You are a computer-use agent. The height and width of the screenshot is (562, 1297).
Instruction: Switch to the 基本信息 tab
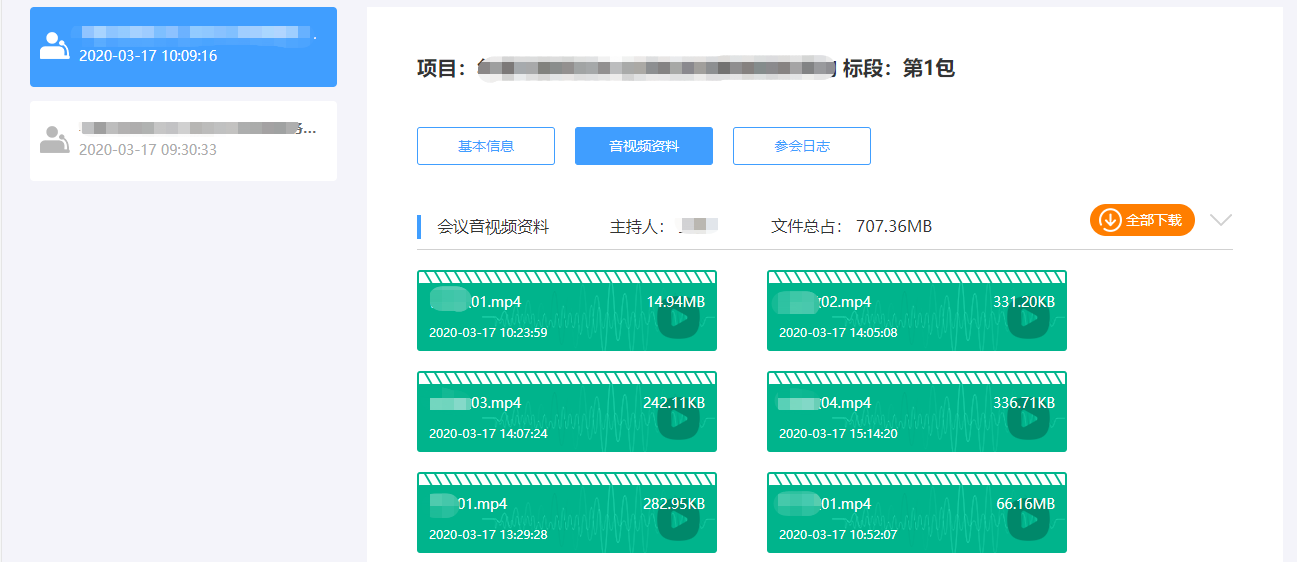click(486, 146)
